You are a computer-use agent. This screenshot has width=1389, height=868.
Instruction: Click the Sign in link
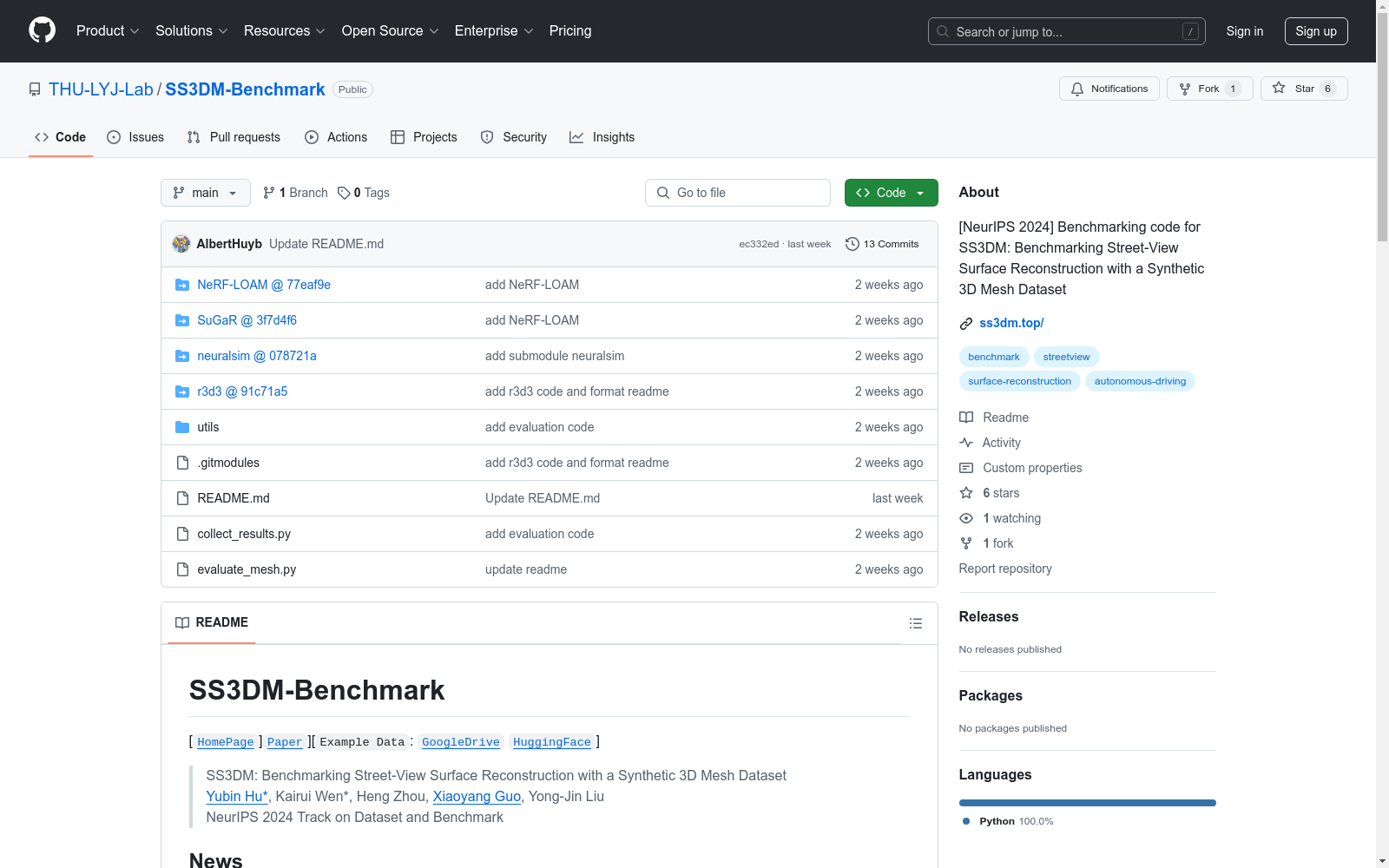tap(1244, 31)
